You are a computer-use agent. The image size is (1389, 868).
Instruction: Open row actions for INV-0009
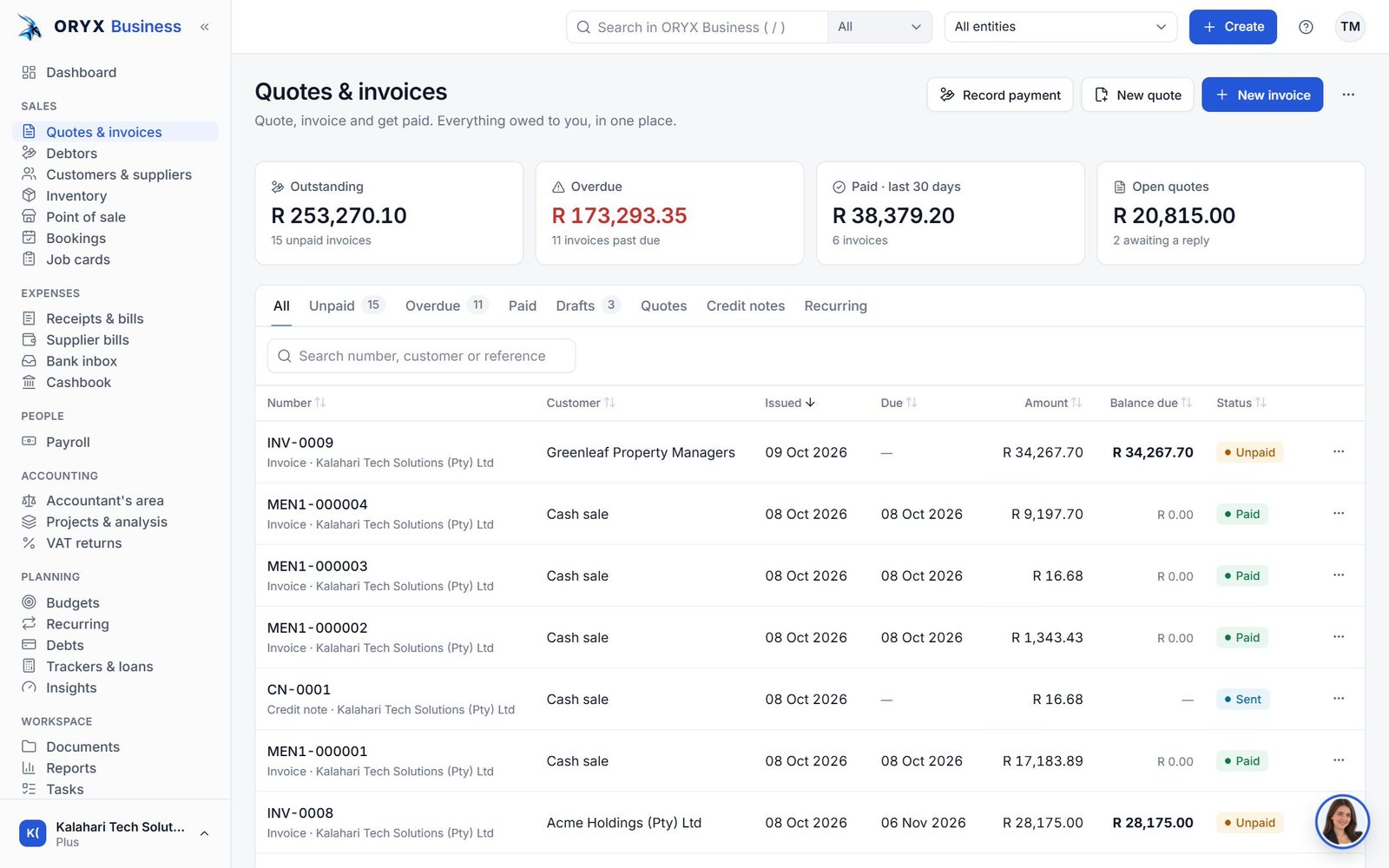pos(1339,451)
